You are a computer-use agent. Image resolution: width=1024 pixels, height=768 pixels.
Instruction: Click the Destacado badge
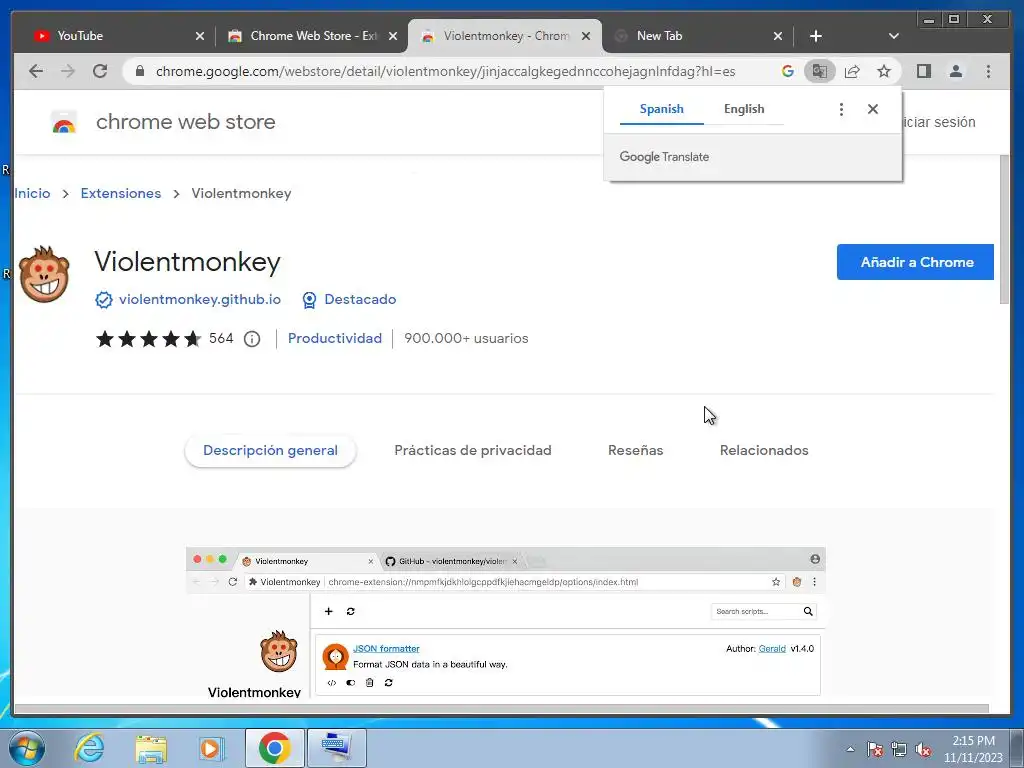click(349, 299)
